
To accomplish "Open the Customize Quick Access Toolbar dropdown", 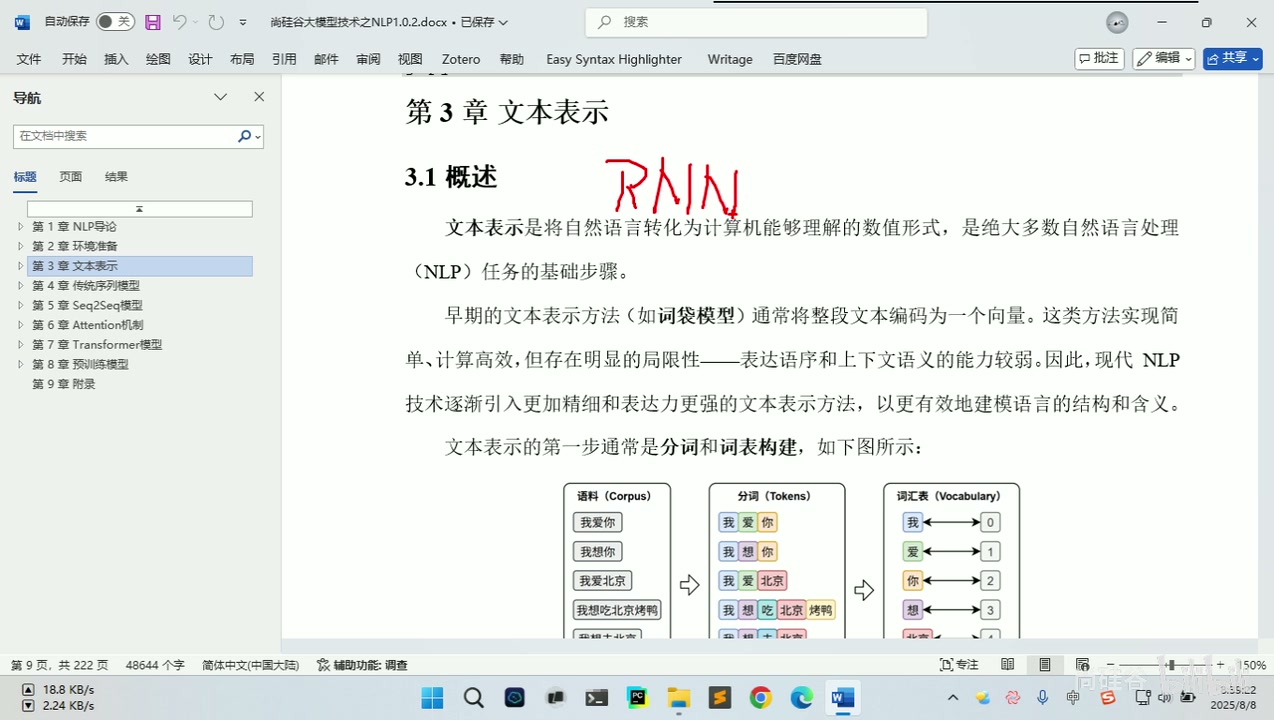I will pos(243,22).
